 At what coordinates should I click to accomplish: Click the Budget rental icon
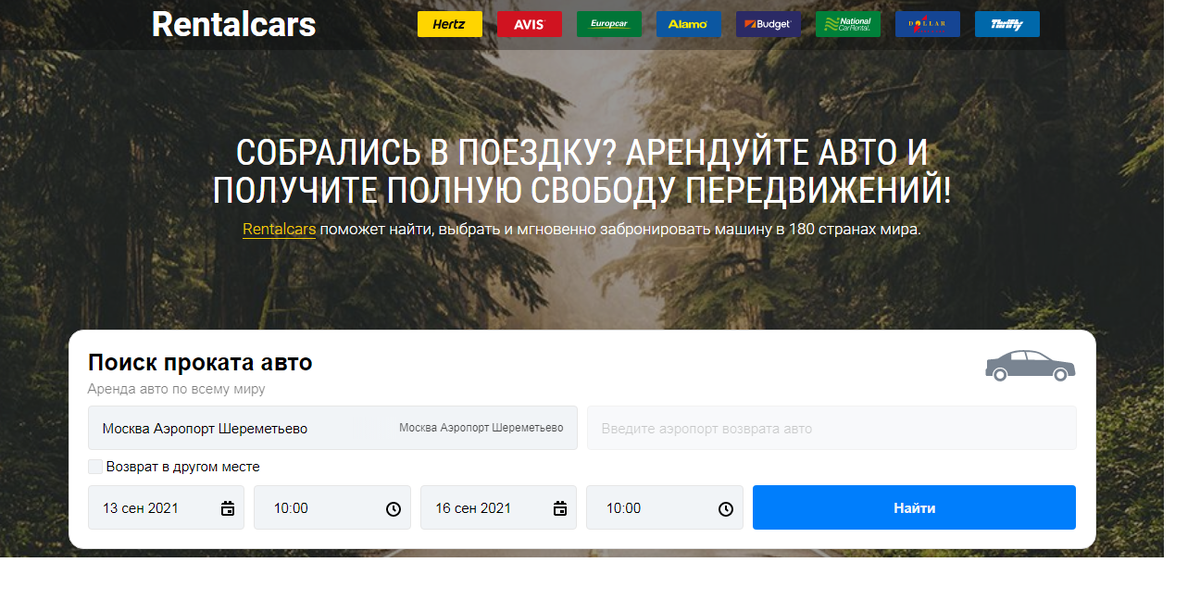(768, 24)
